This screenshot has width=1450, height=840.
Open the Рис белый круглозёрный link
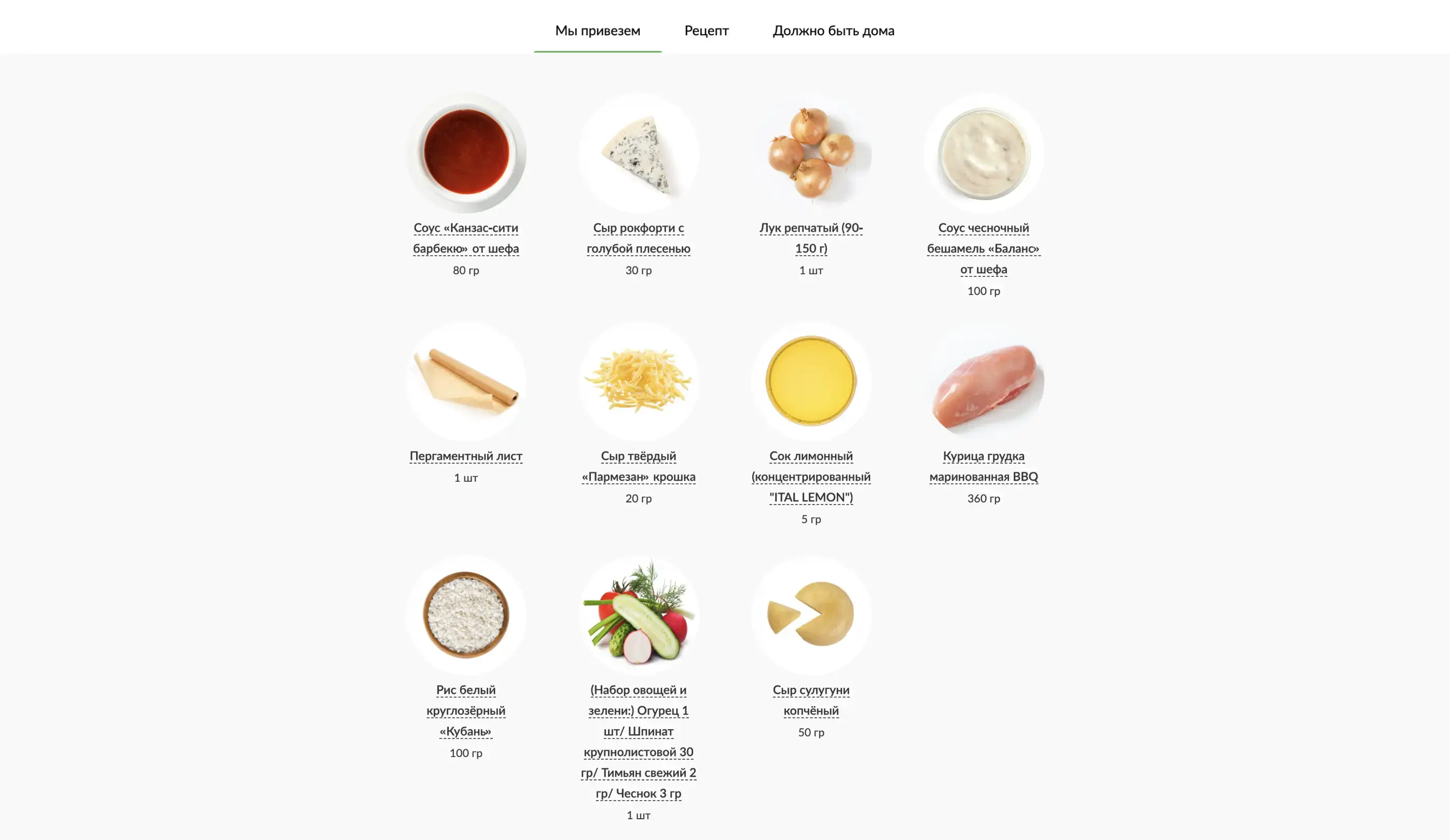tap(466, 711)
